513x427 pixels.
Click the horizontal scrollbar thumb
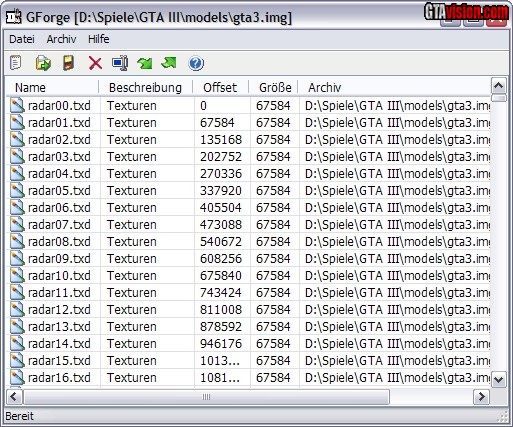click(206, 397)
